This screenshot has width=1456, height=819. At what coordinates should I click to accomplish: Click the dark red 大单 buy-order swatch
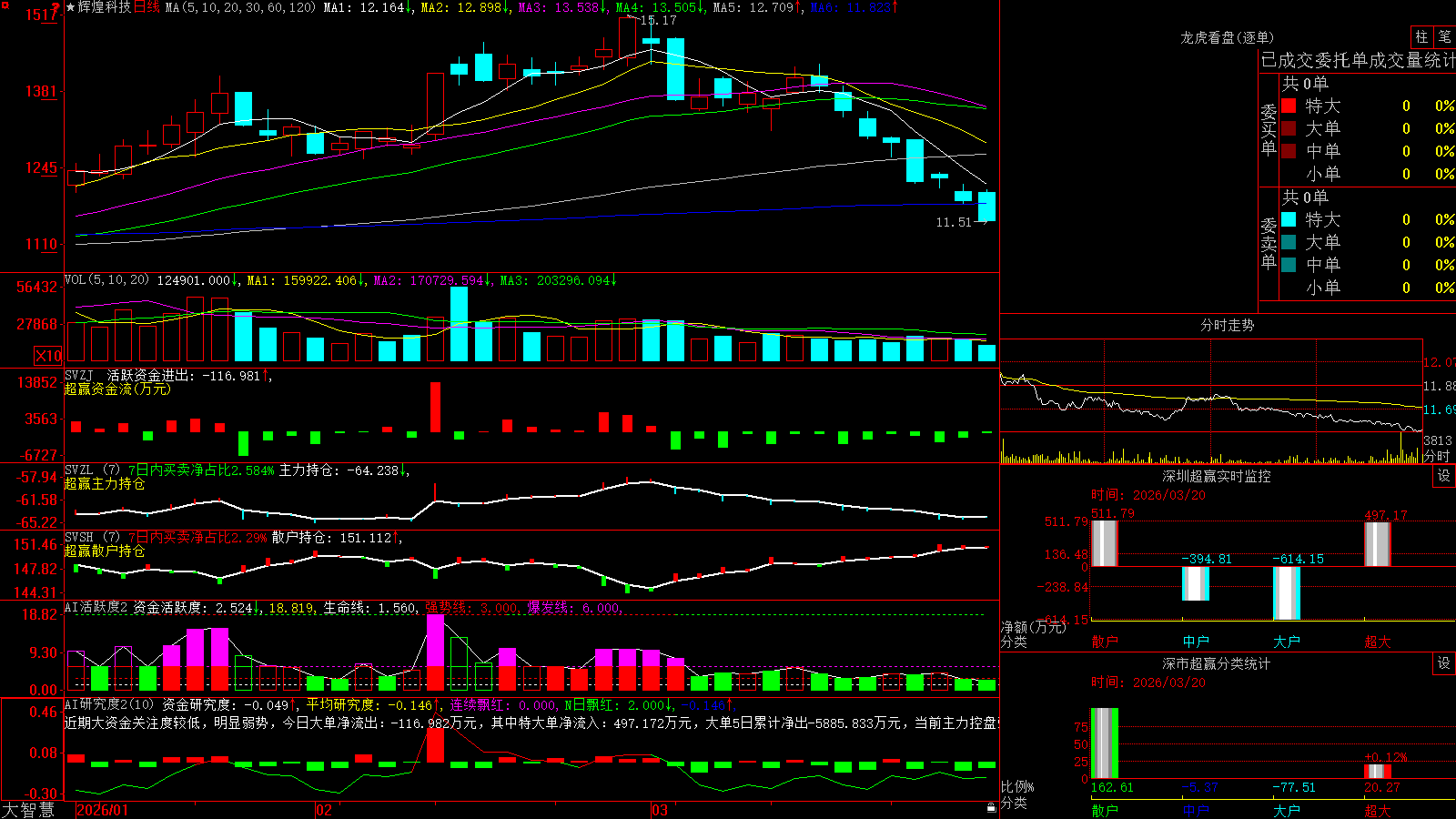[x=1289, y=128]
